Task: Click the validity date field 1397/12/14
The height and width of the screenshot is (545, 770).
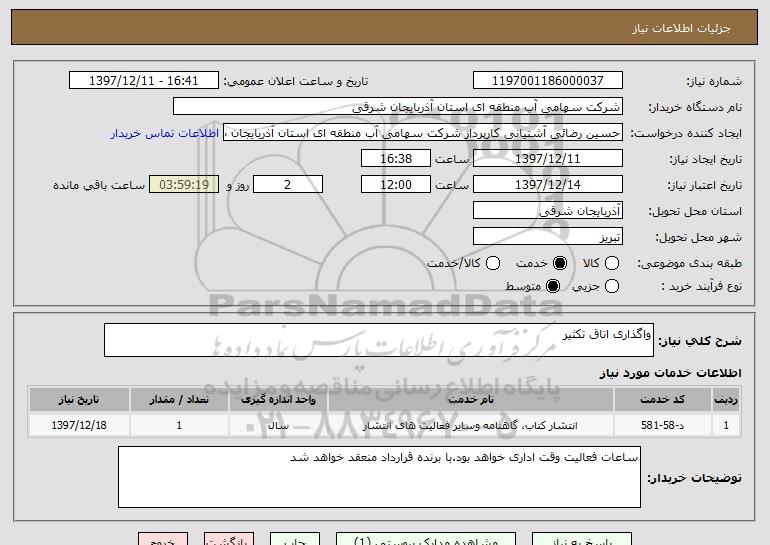Action: pos(548,185)
